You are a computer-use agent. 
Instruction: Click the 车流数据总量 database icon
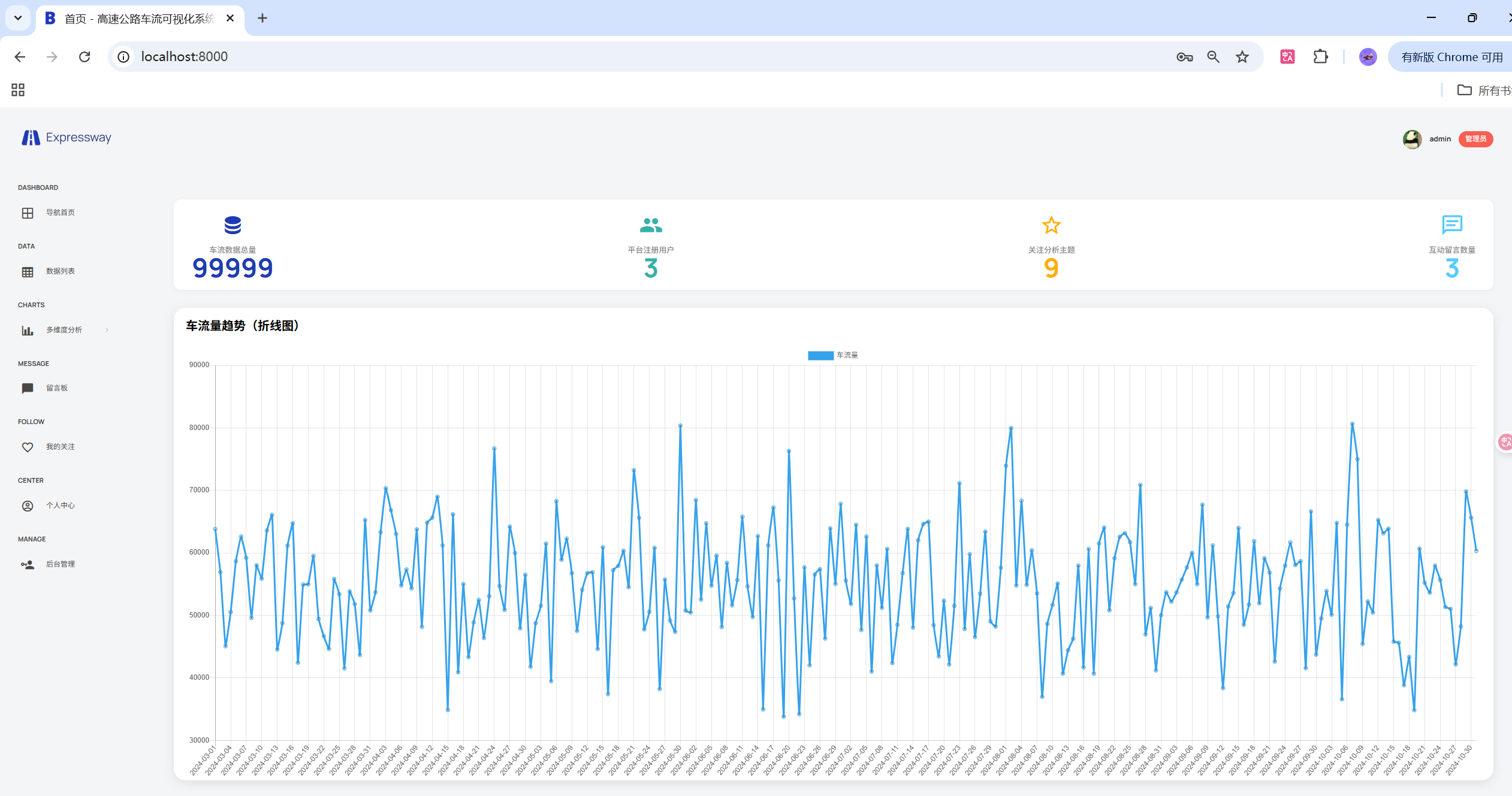[x=233, y=225]
